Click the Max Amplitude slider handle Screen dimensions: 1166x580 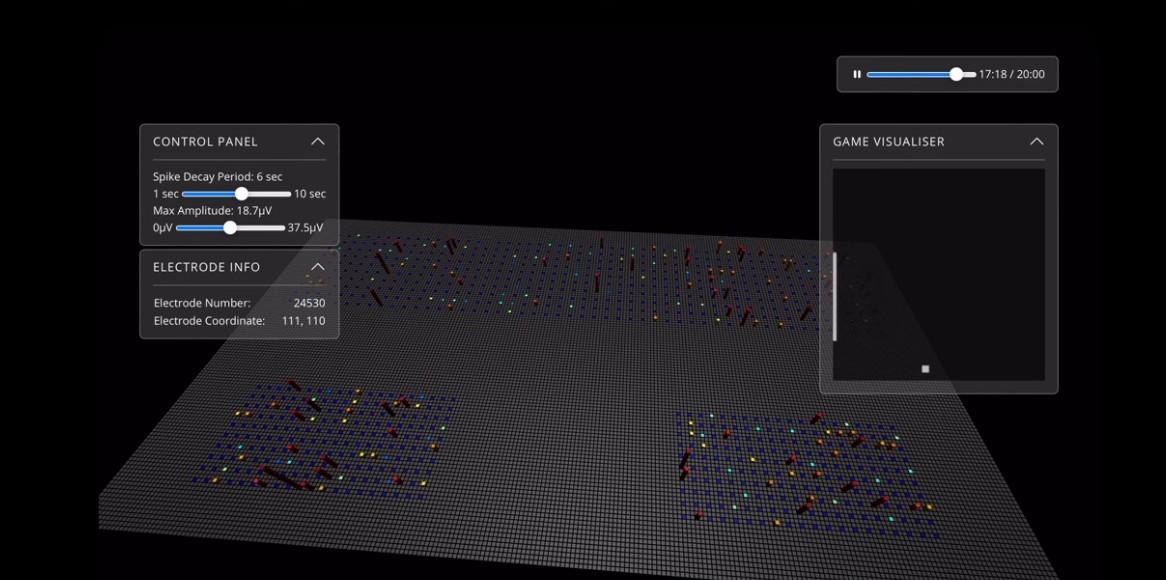[230, 228]
